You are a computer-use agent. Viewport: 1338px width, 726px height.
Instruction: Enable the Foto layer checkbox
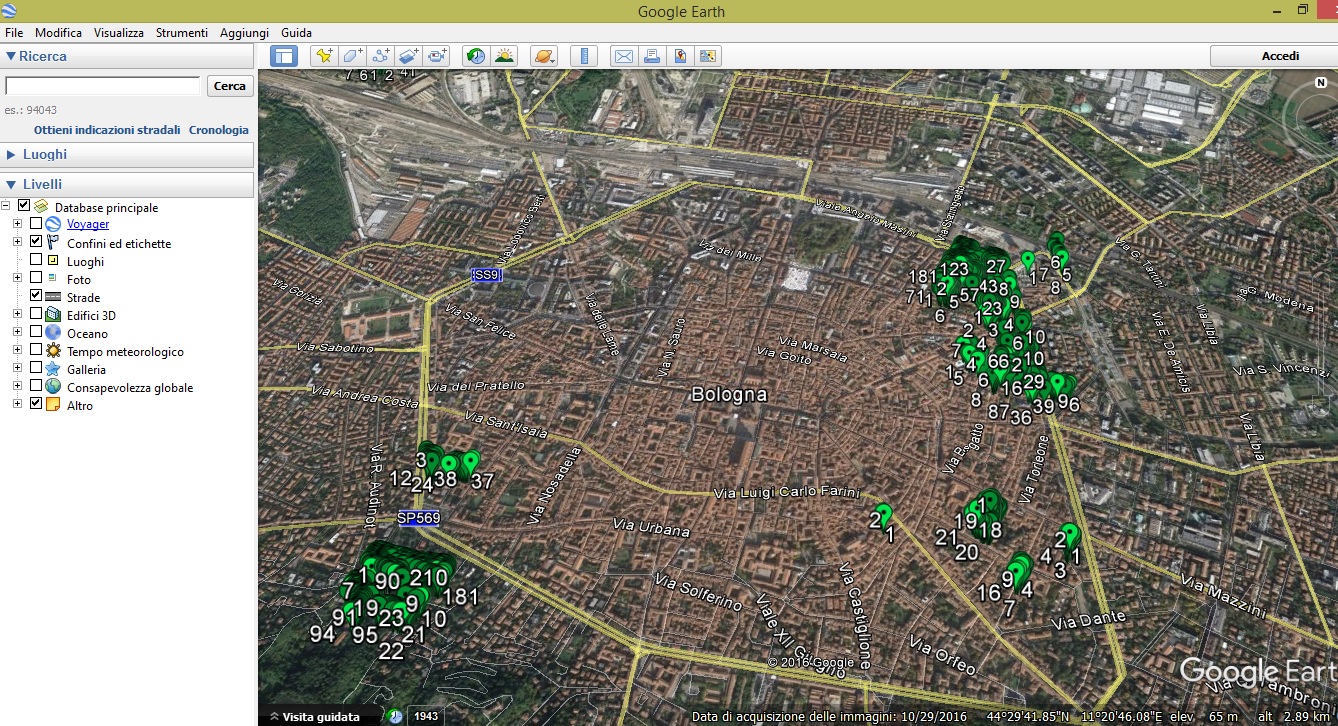click(x=36, y=278)
